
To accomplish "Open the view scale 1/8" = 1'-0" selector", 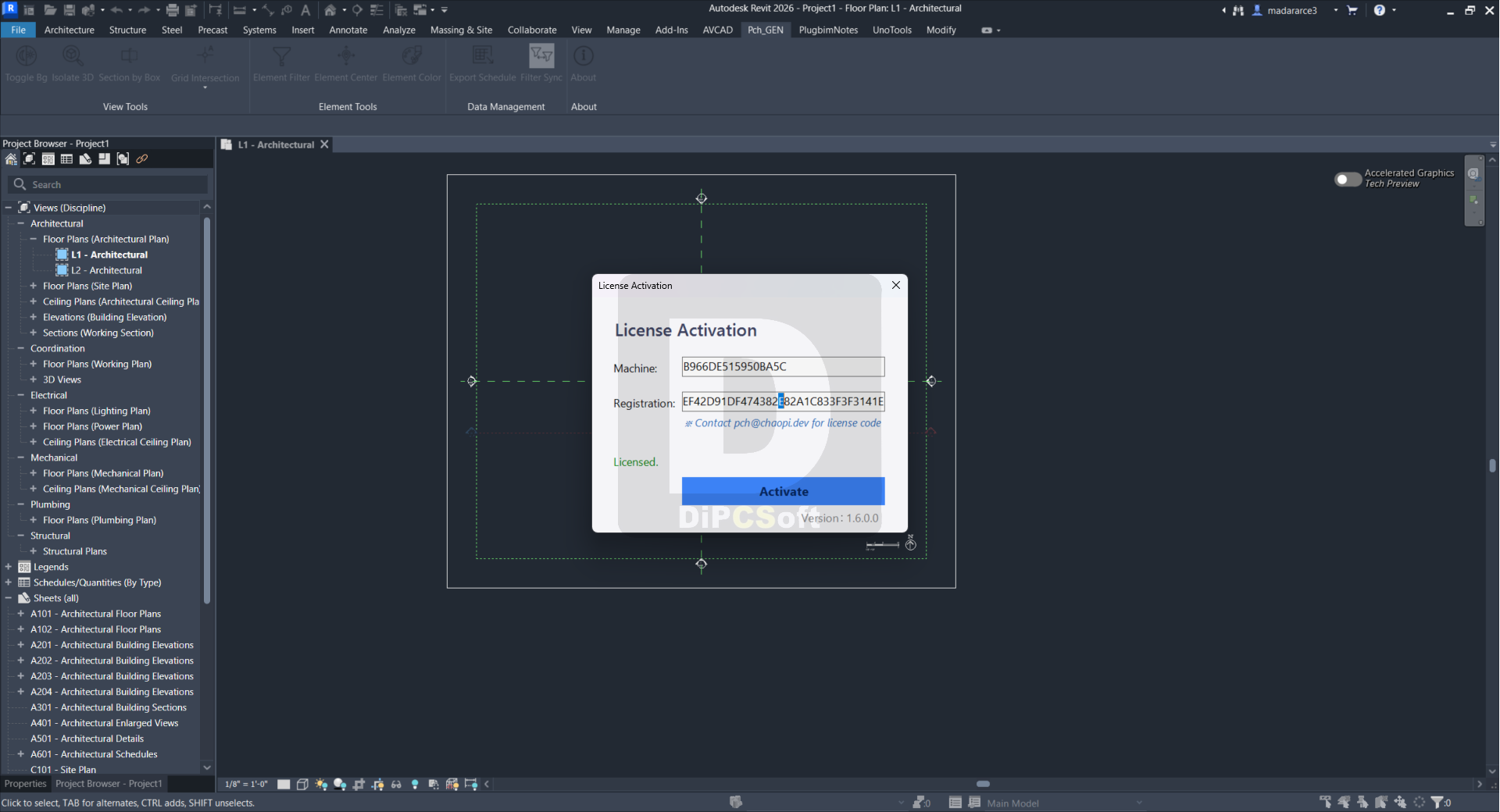I will coord(246,784).
